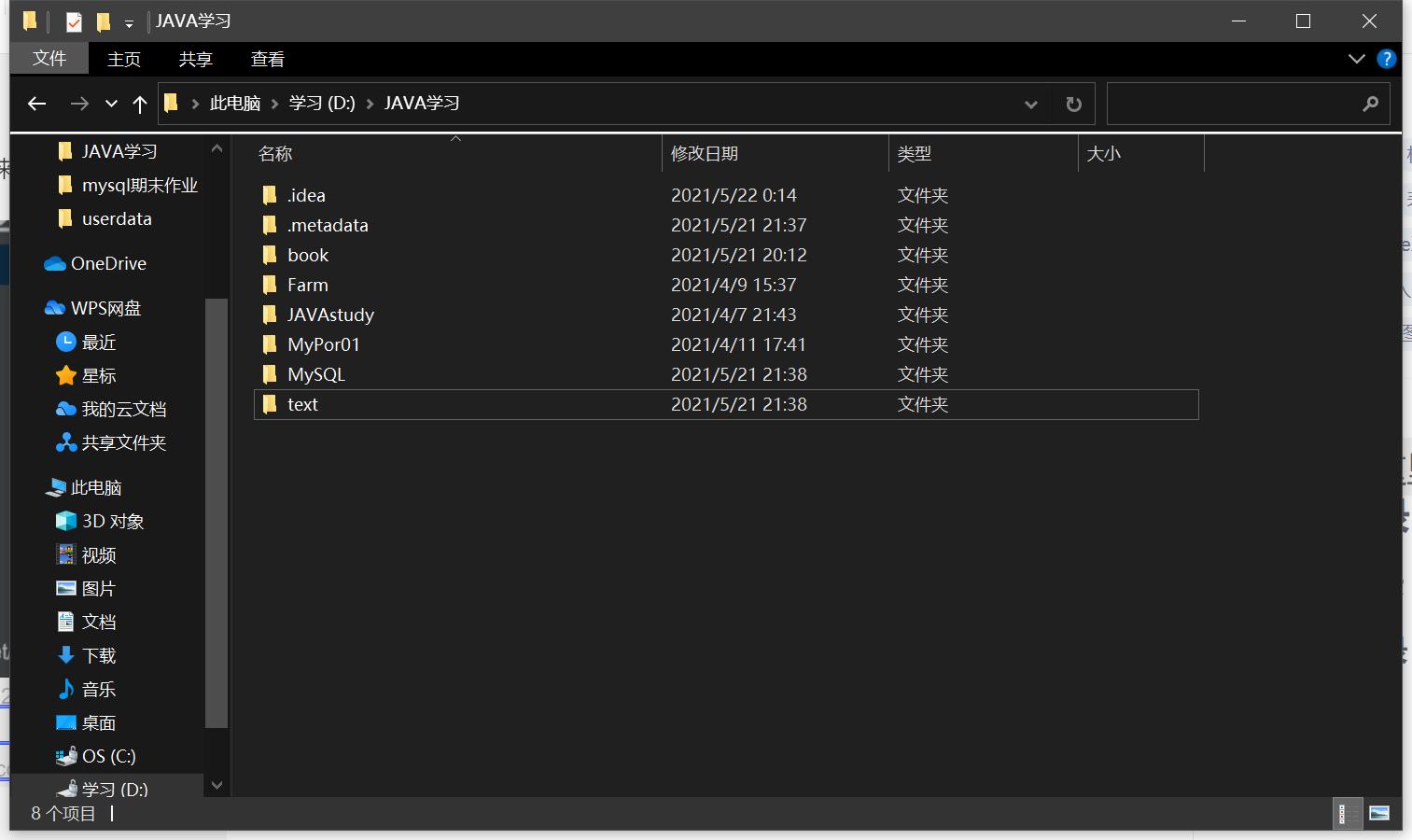Open 最近 under WPS网盘
This screenshot has height=840, width=1412.
click(99, 342)
